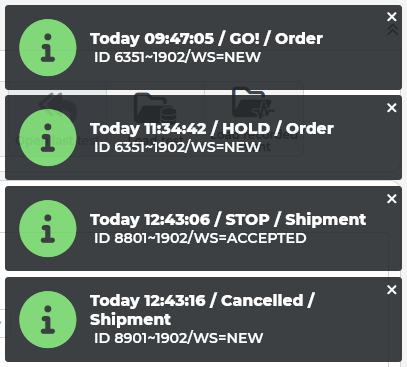Click the 'Today 12:43:16 / Cancelled /' title line
The image size is (407, 367).
click(202, 301)
